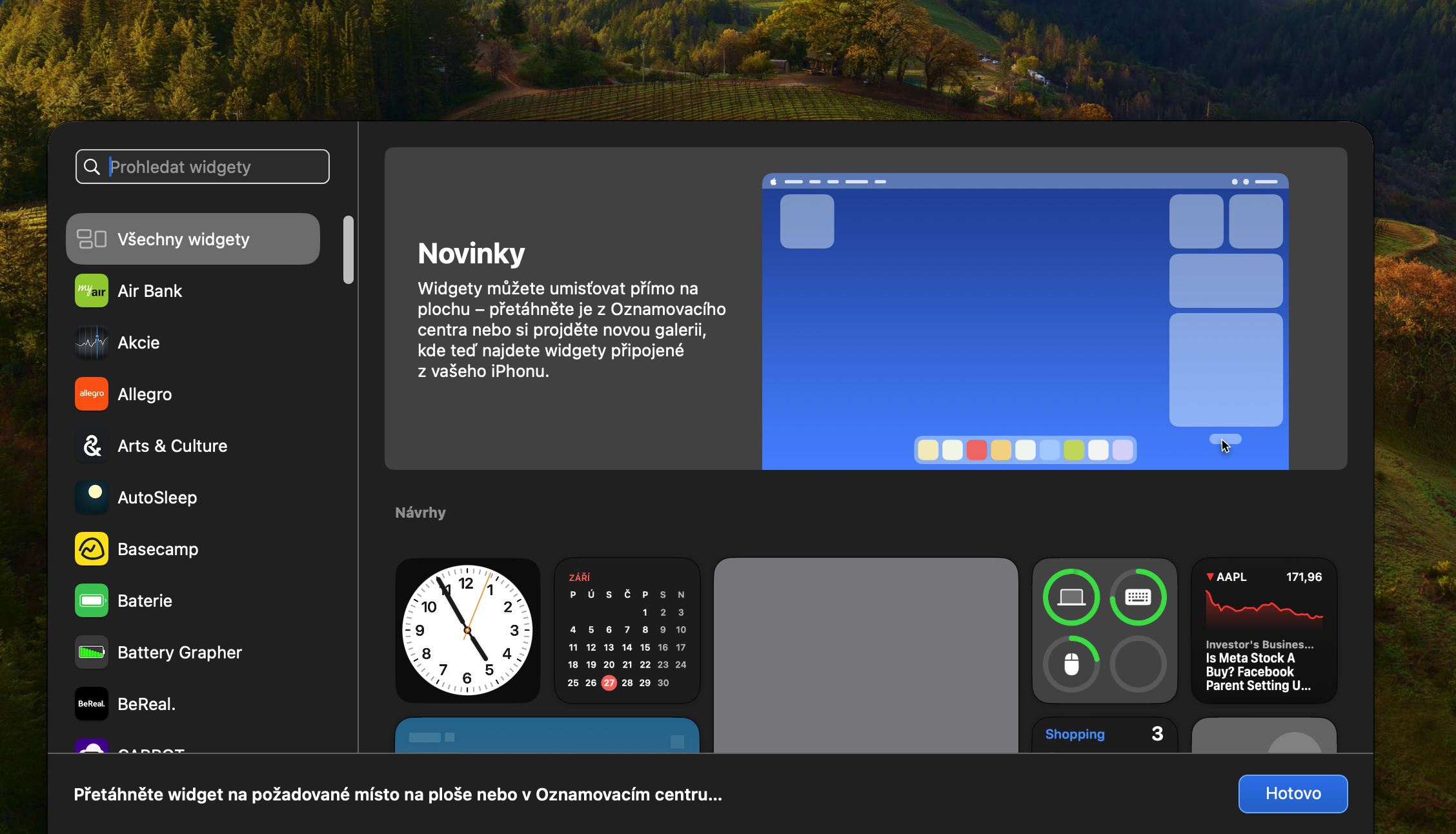Screen dimensions: 1456x834
Task: Click the BeReal. app icon
Action: coord(92,704)
